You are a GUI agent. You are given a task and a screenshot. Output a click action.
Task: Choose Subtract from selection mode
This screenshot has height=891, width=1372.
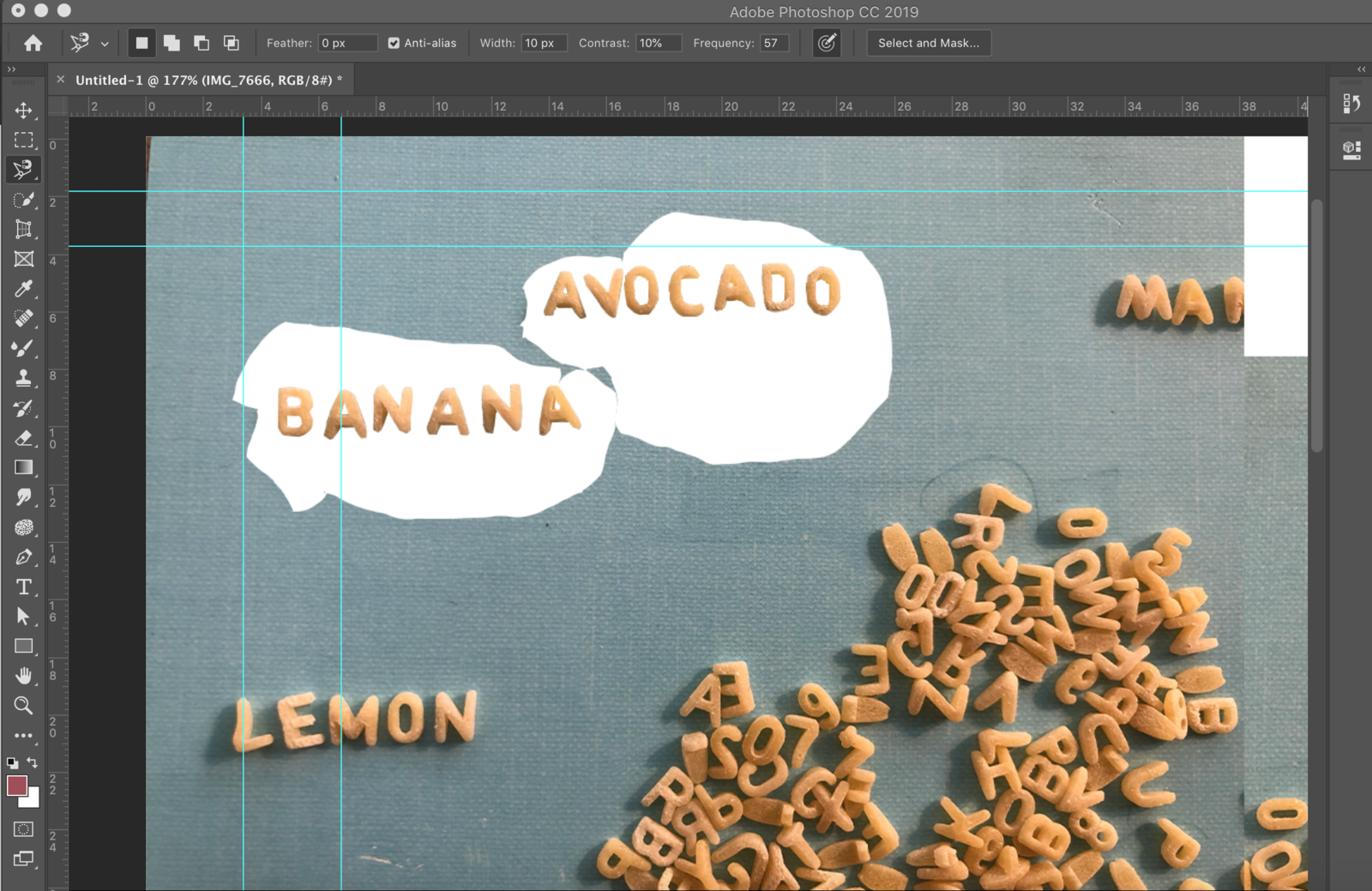point(202,43)
